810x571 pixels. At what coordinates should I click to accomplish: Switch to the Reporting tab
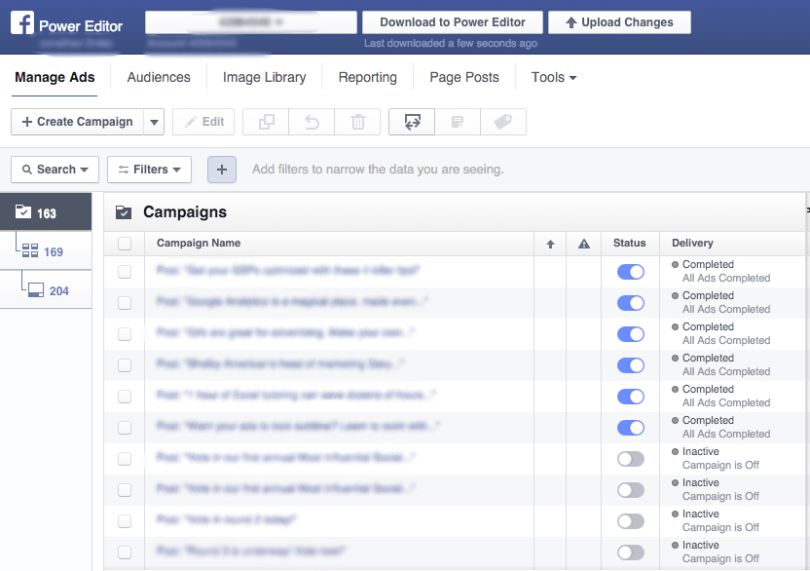point(368,78)
